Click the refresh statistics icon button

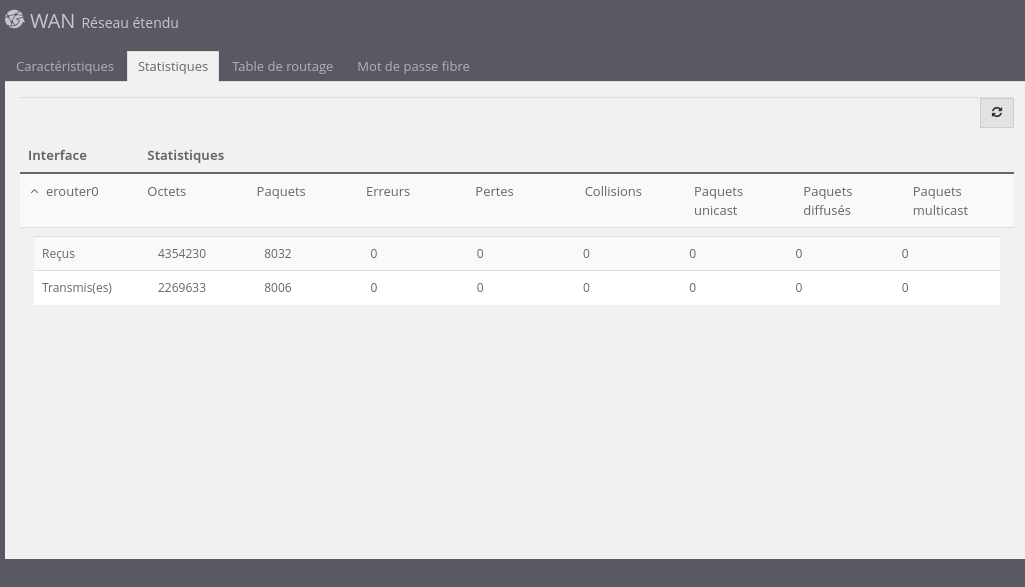pos(996,112)
